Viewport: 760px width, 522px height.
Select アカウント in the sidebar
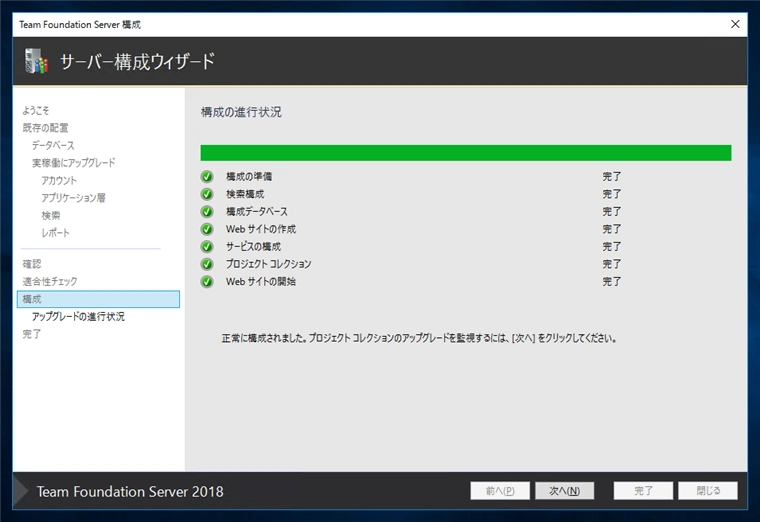tap(59, 180)
